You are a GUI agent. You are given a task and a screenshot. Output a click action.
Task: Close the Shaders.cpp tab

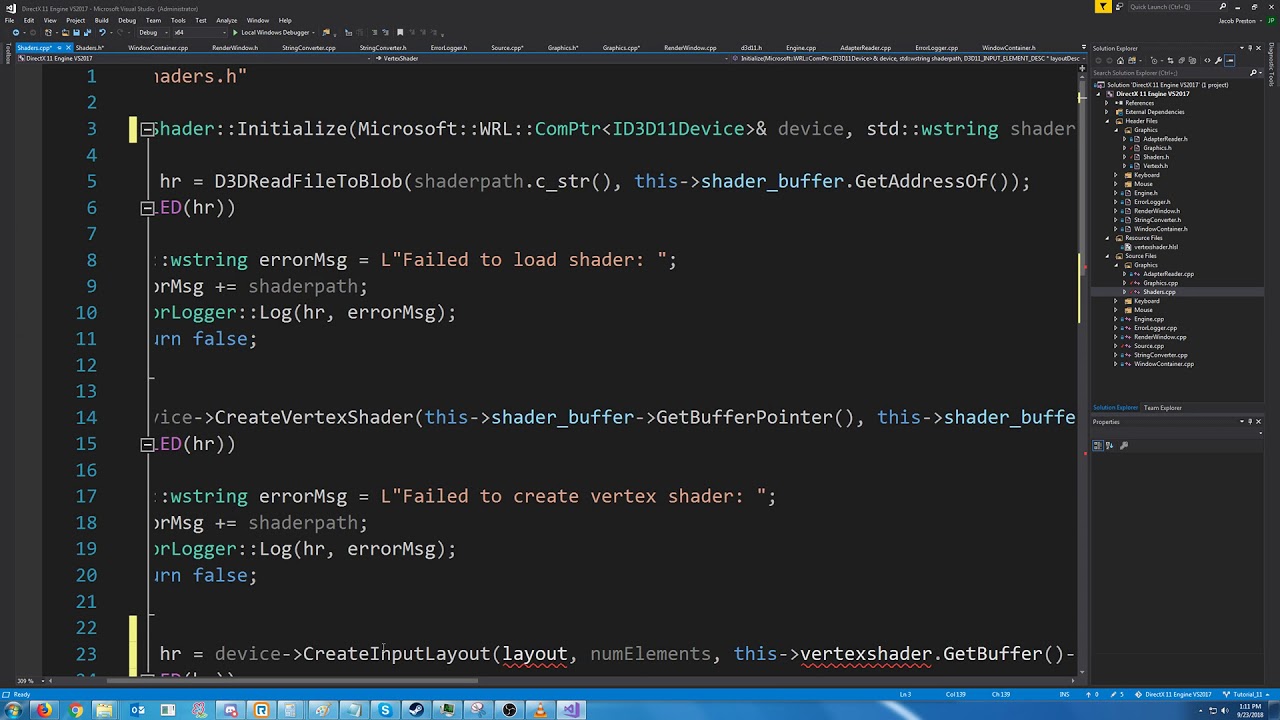tap(69, 48)
